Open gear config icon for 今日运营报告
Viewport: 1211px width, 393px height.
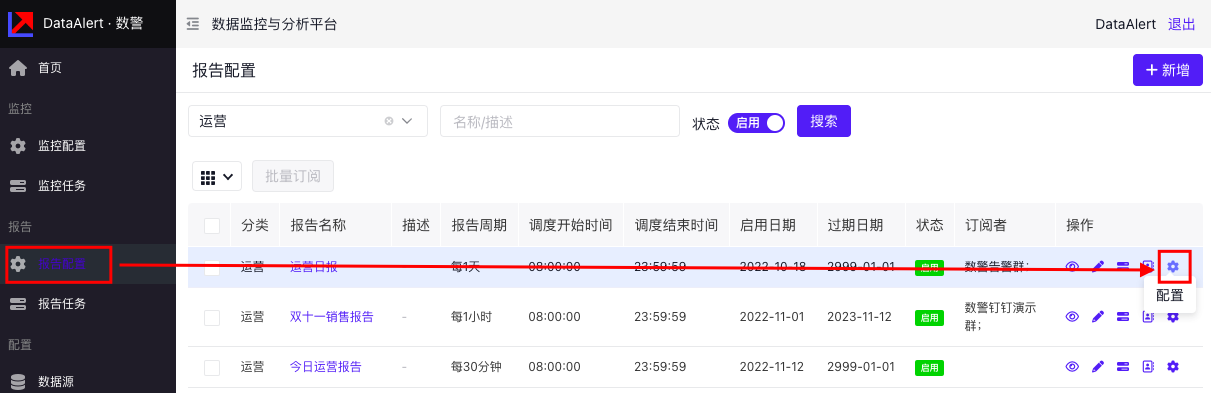1173,367
